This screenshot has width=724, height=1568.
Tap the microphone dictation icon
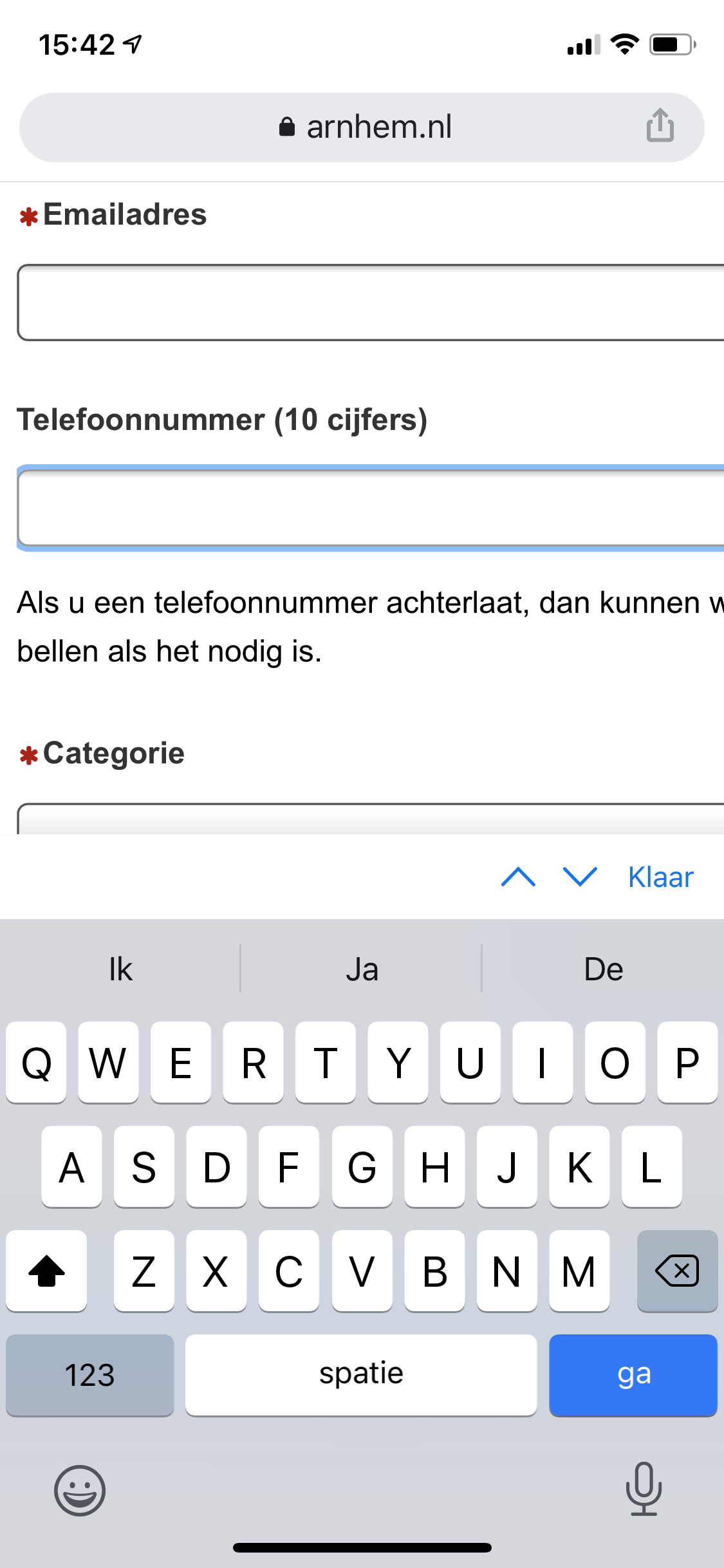click(643, 1489)
